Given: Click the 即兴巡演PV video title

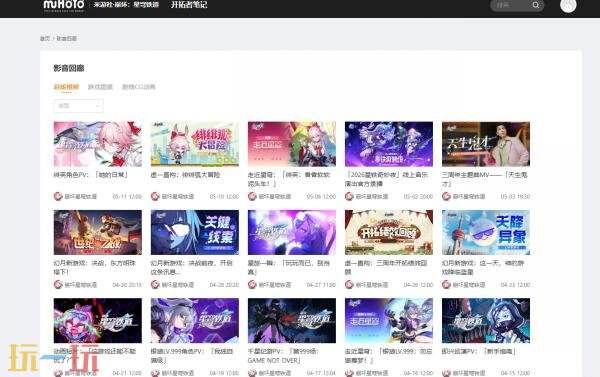Looking at the screenshot, I should click(479, 351).
